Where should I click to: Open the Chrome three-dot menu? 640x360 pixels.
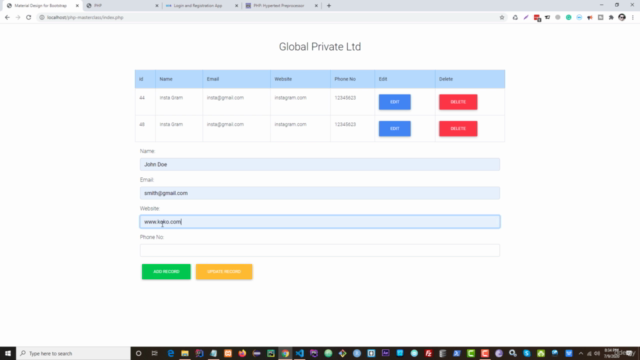(633, 18)
